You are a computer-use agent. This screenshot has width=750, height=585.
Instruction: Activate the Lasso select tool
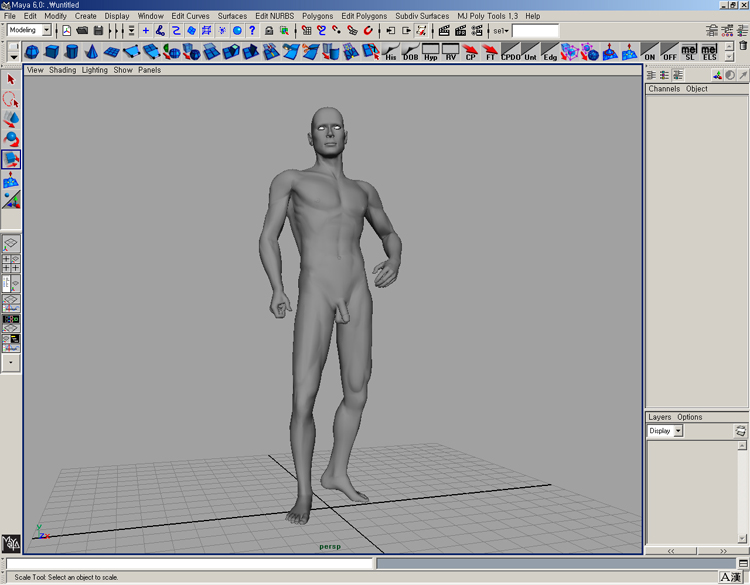tap(11, 100)
